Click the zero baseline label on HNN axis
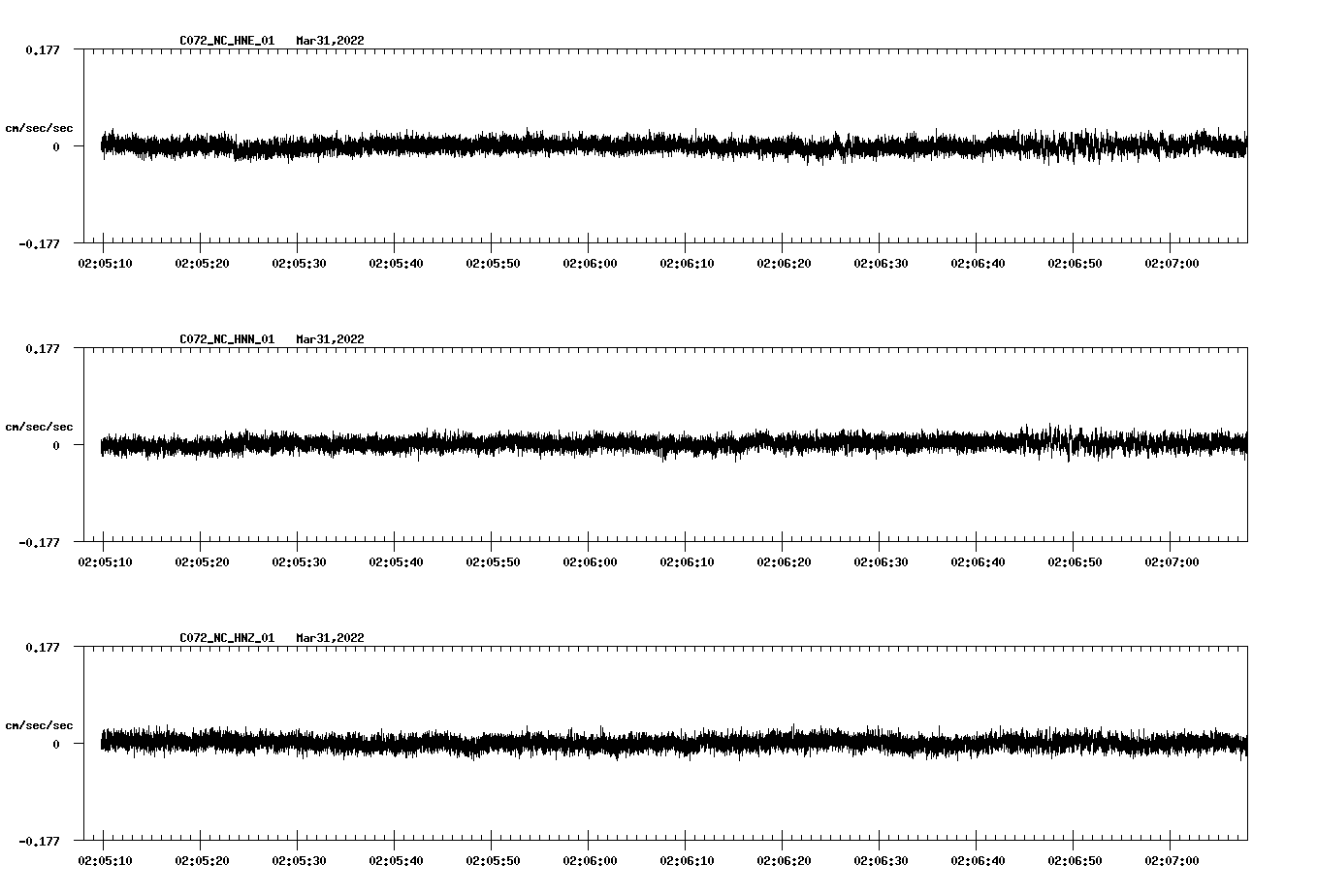 pos(56,445)
